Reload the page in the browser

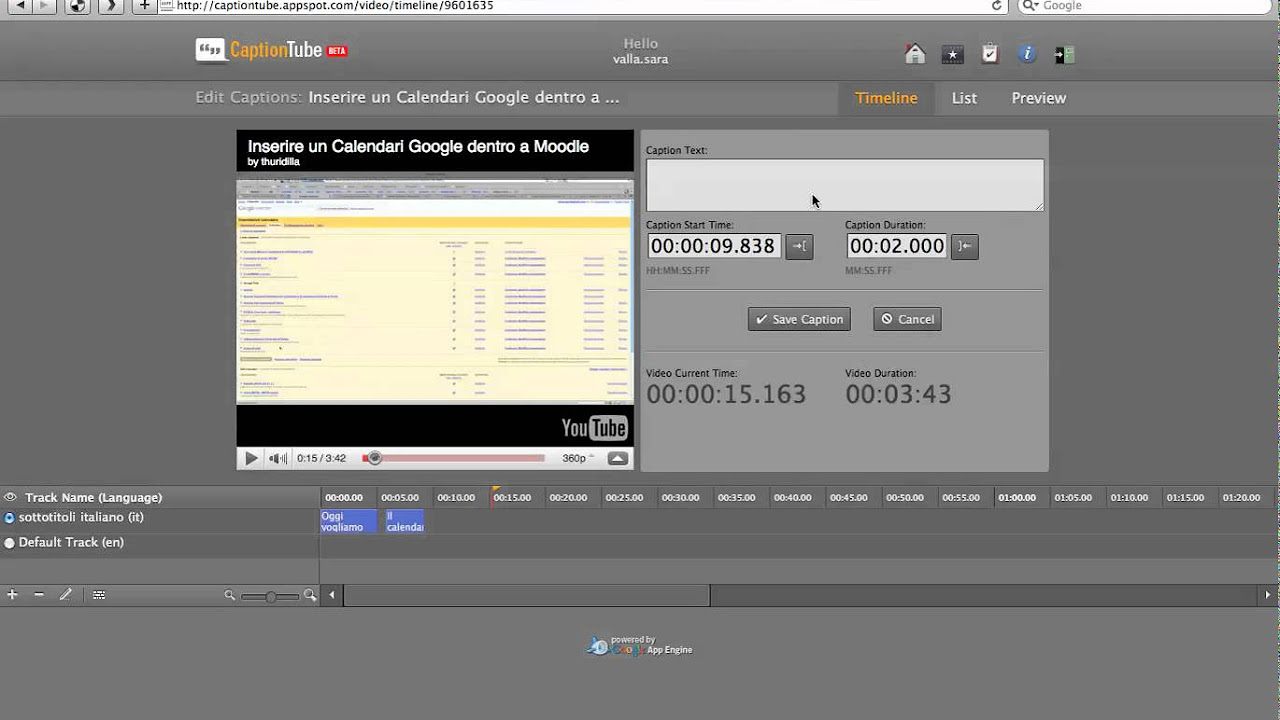pyautogui.click(x=996, y=5)
